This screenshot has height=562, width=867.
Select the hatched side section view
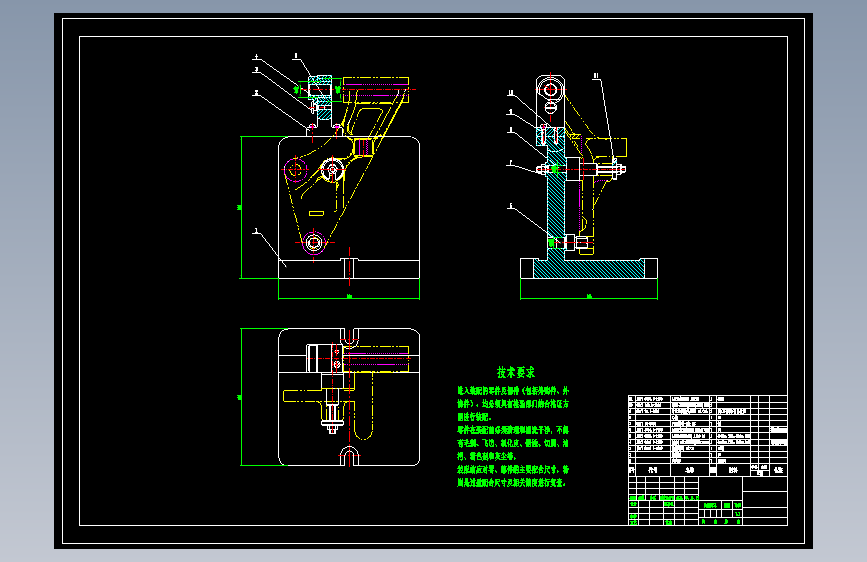pos(583,186)
